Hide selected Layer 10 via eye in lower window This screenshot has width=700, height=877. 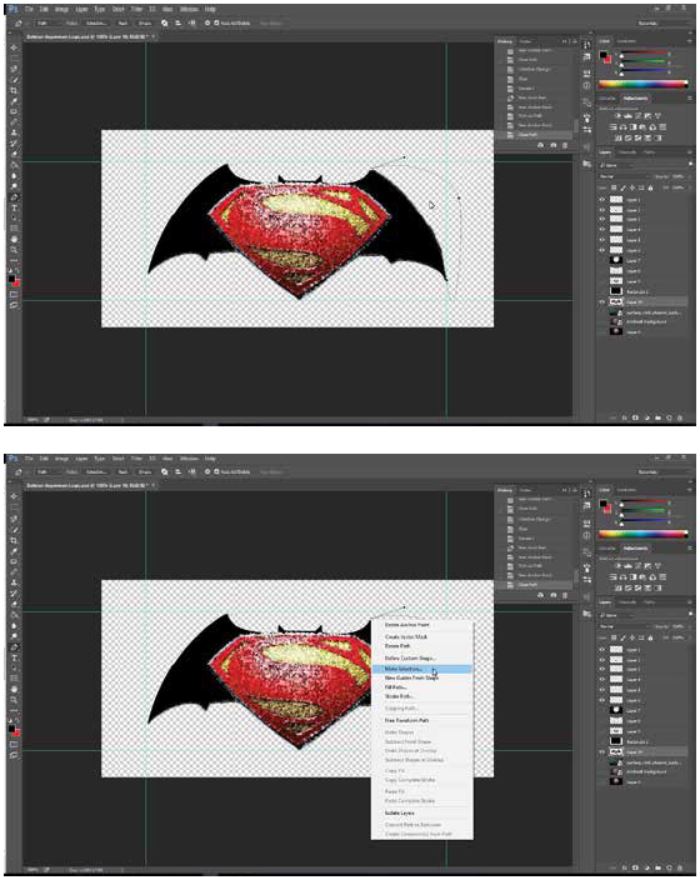coord(602,752)
